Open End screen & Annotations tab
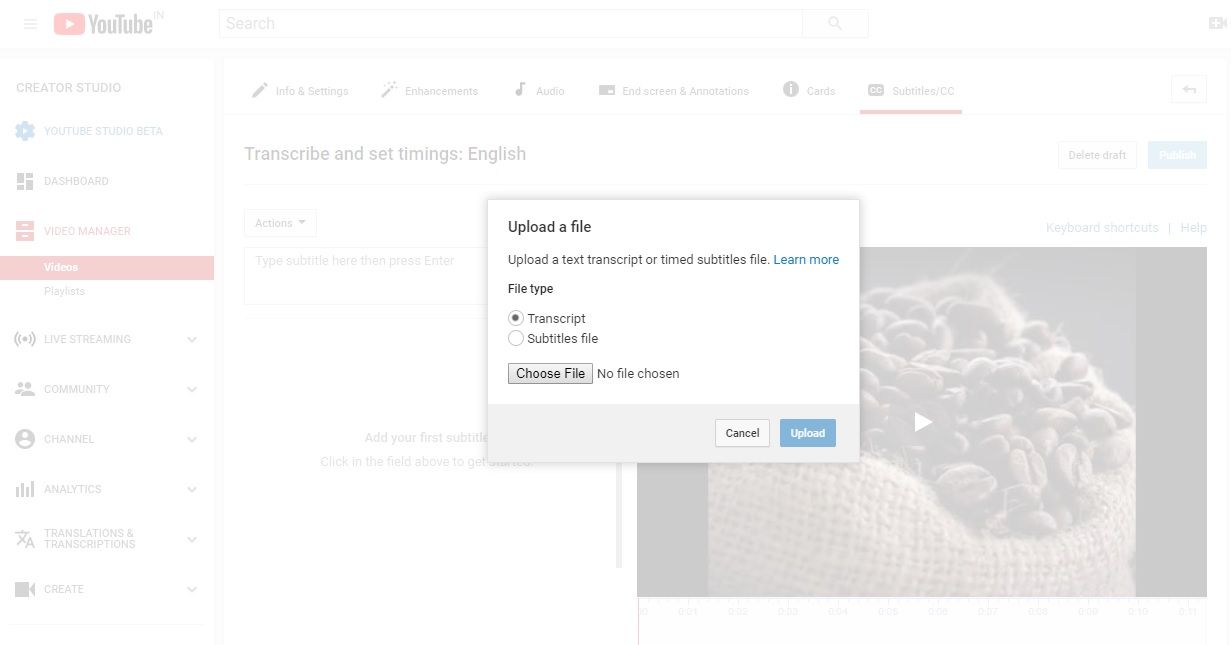 click(674, 91)
